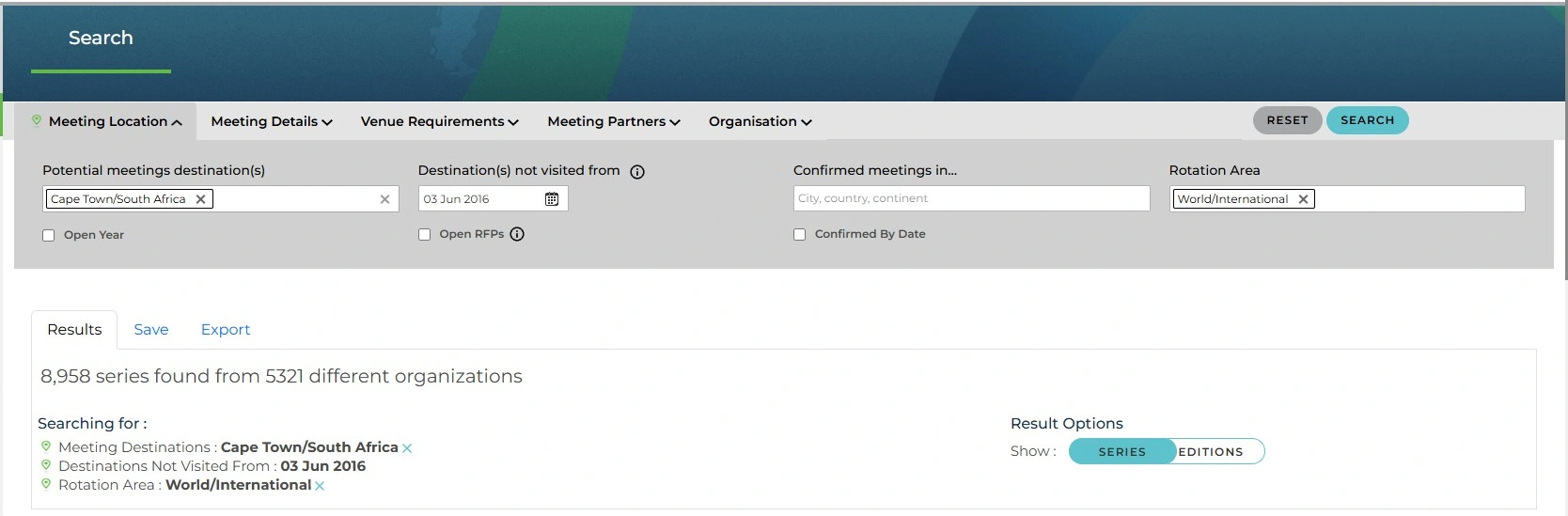Check the Confirmed By Date option
Viewport: 1568px width, 516px height.
pos(799,235)
